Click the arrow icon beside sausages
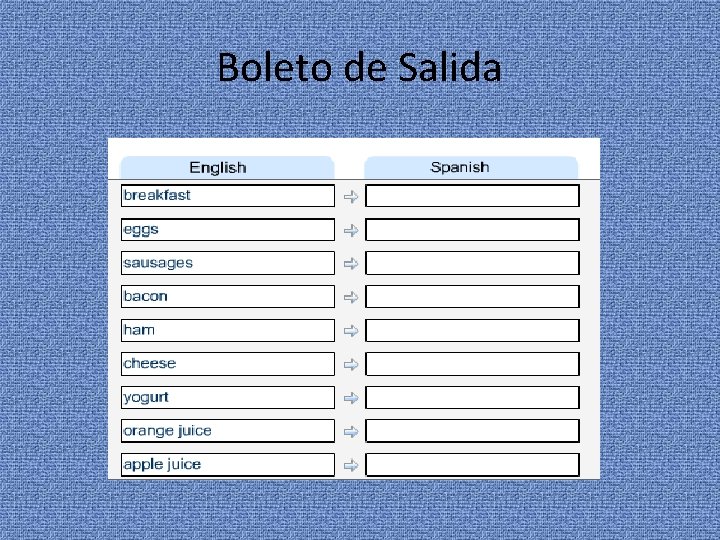Viewport: 720px width, 540px height. 351,264
